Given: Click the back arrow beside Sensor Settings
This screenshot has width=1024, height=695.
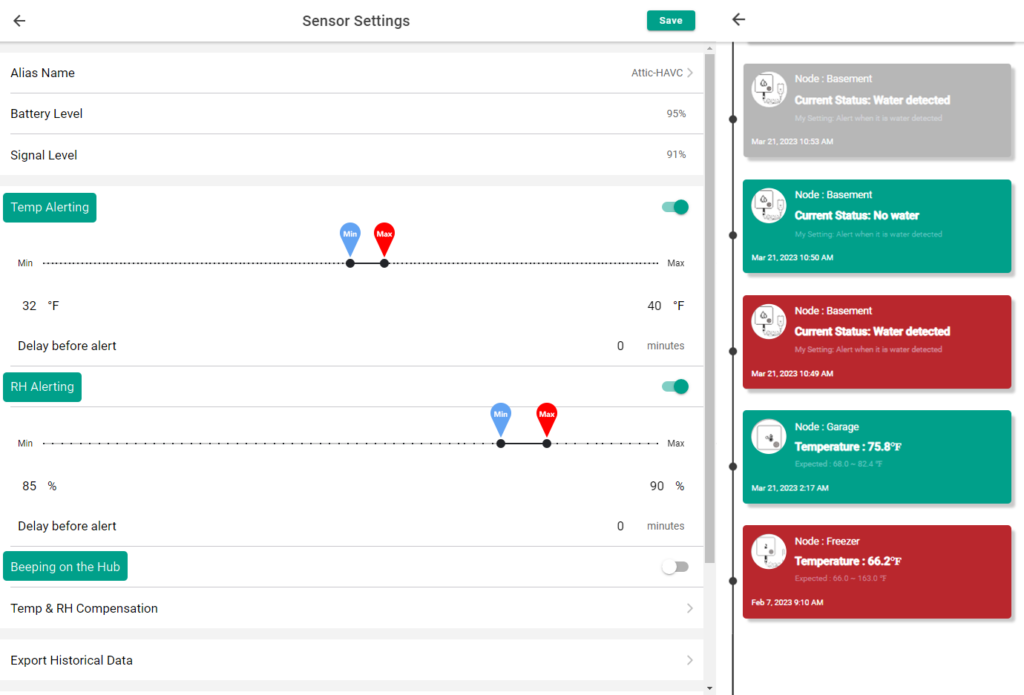Looking at the screenshot, I should pos(20,21).
